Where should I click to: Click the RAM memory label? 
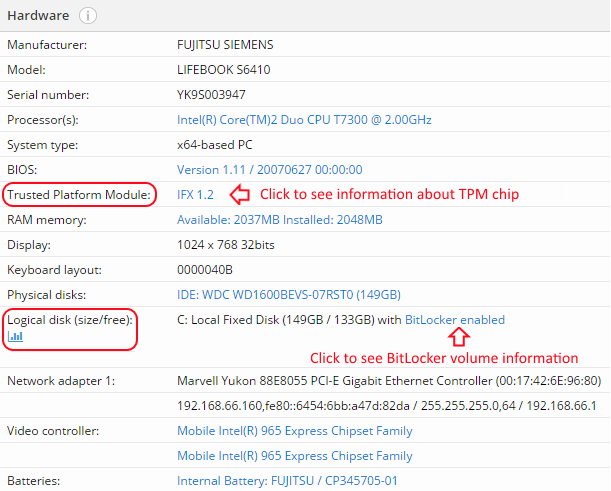(x=47, y=220)
